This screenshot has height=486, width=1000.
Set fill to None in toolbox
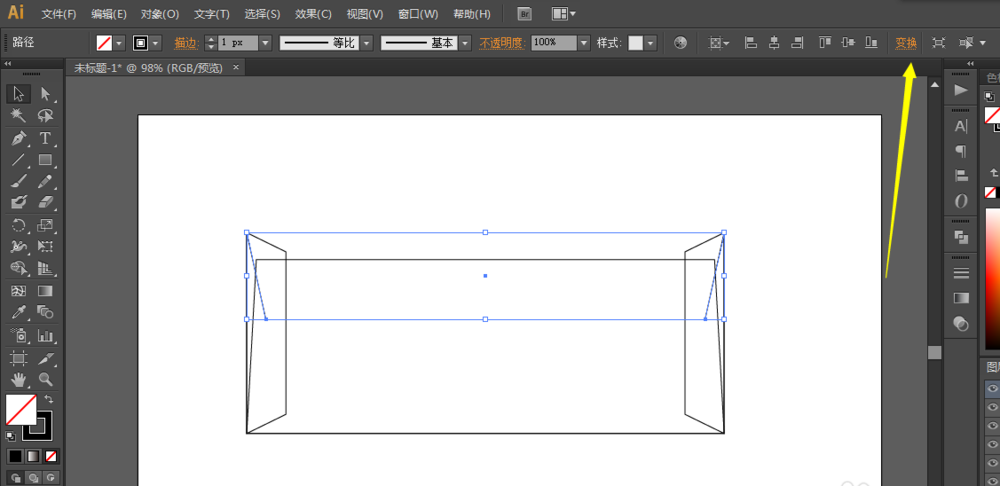pos(51,456)
